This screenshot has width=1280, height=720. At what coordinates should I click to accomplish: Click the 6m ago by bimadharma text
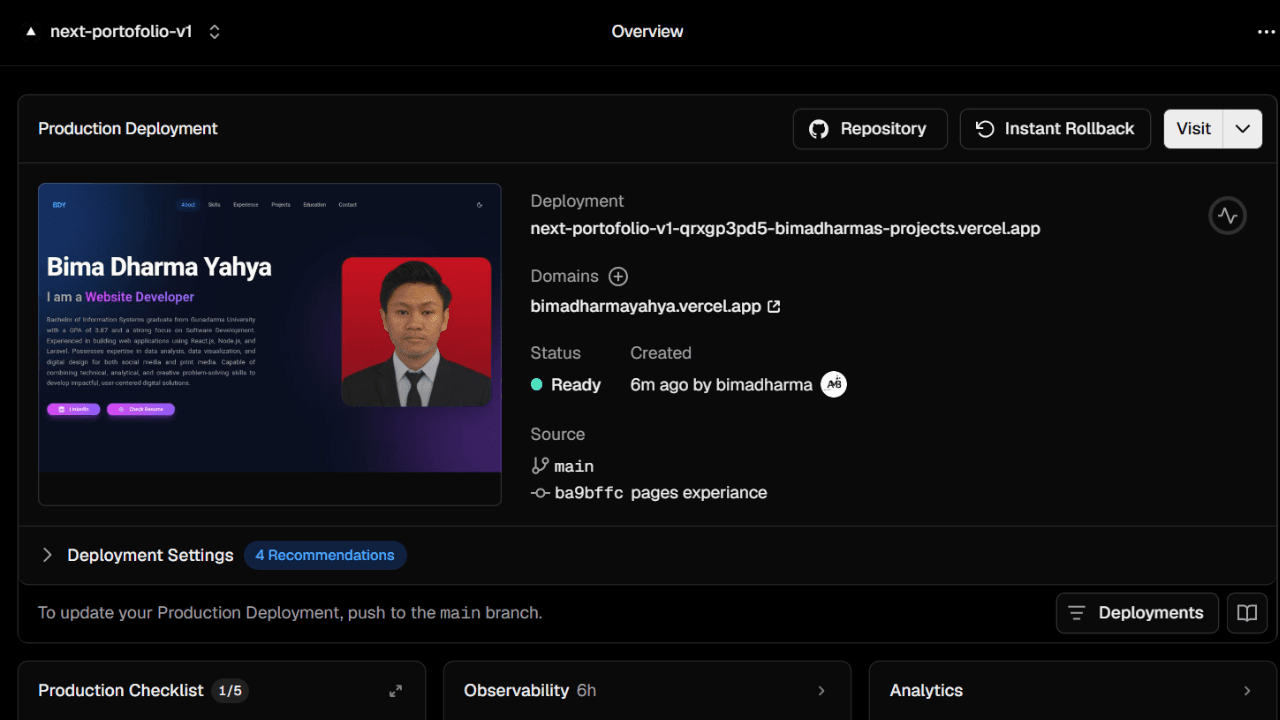721,385
